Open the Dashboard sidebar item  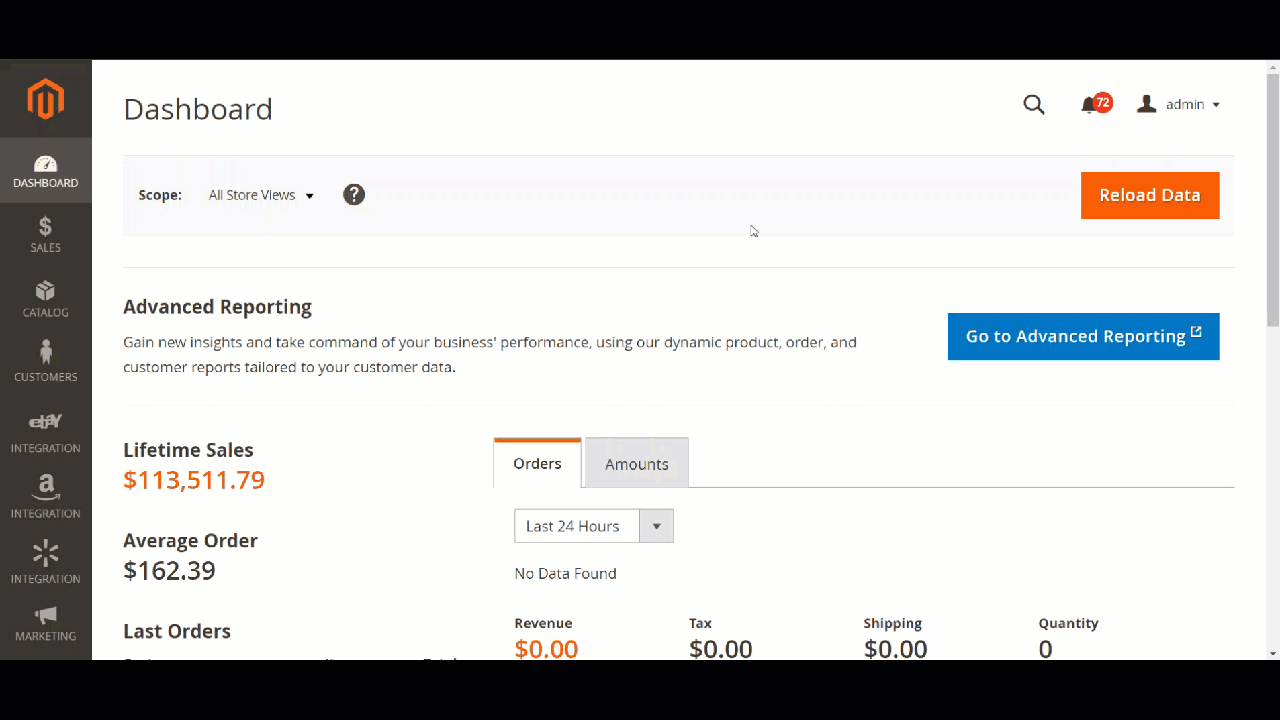click(45, 170)
